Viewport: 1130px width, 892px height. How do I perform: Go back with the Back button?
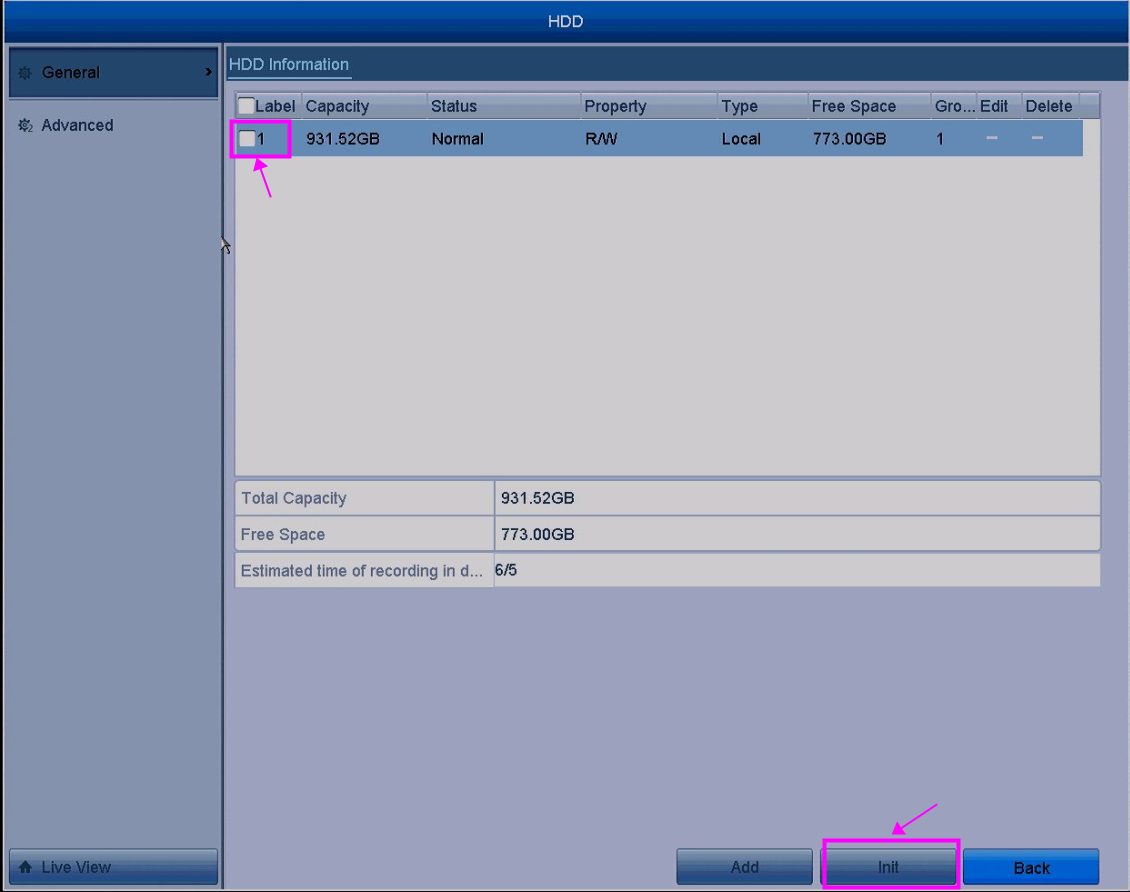pyautogui.click(x=1031, y=867)
